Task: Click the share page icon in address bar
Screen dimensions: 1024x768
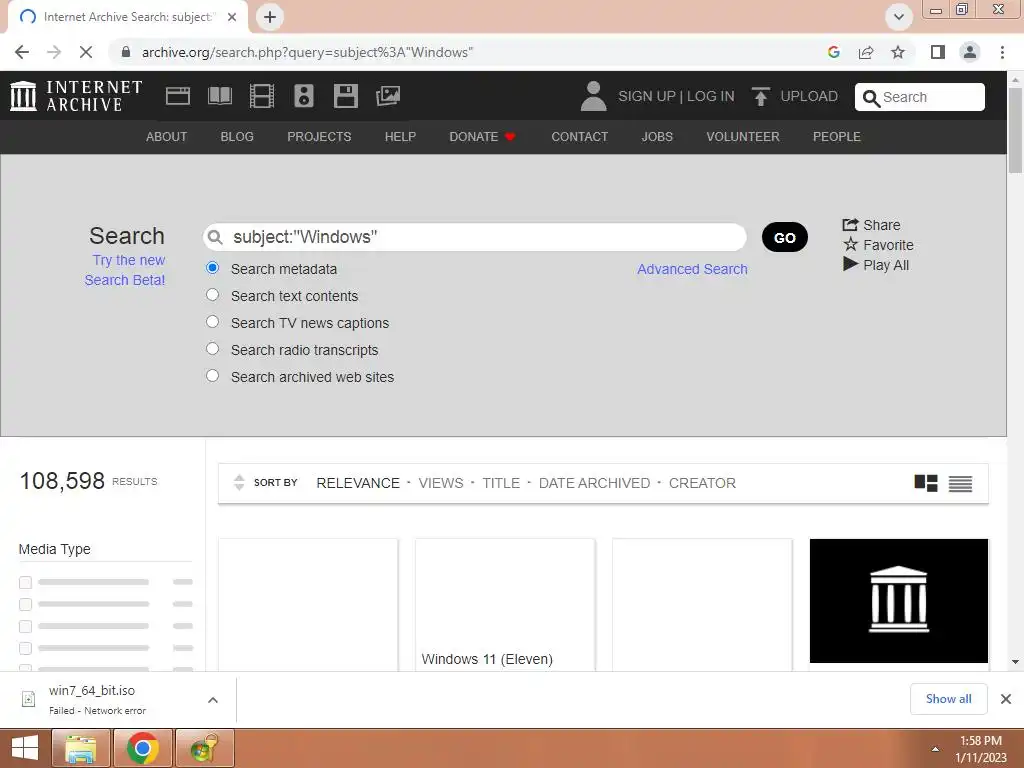Action: pos(866,52)
